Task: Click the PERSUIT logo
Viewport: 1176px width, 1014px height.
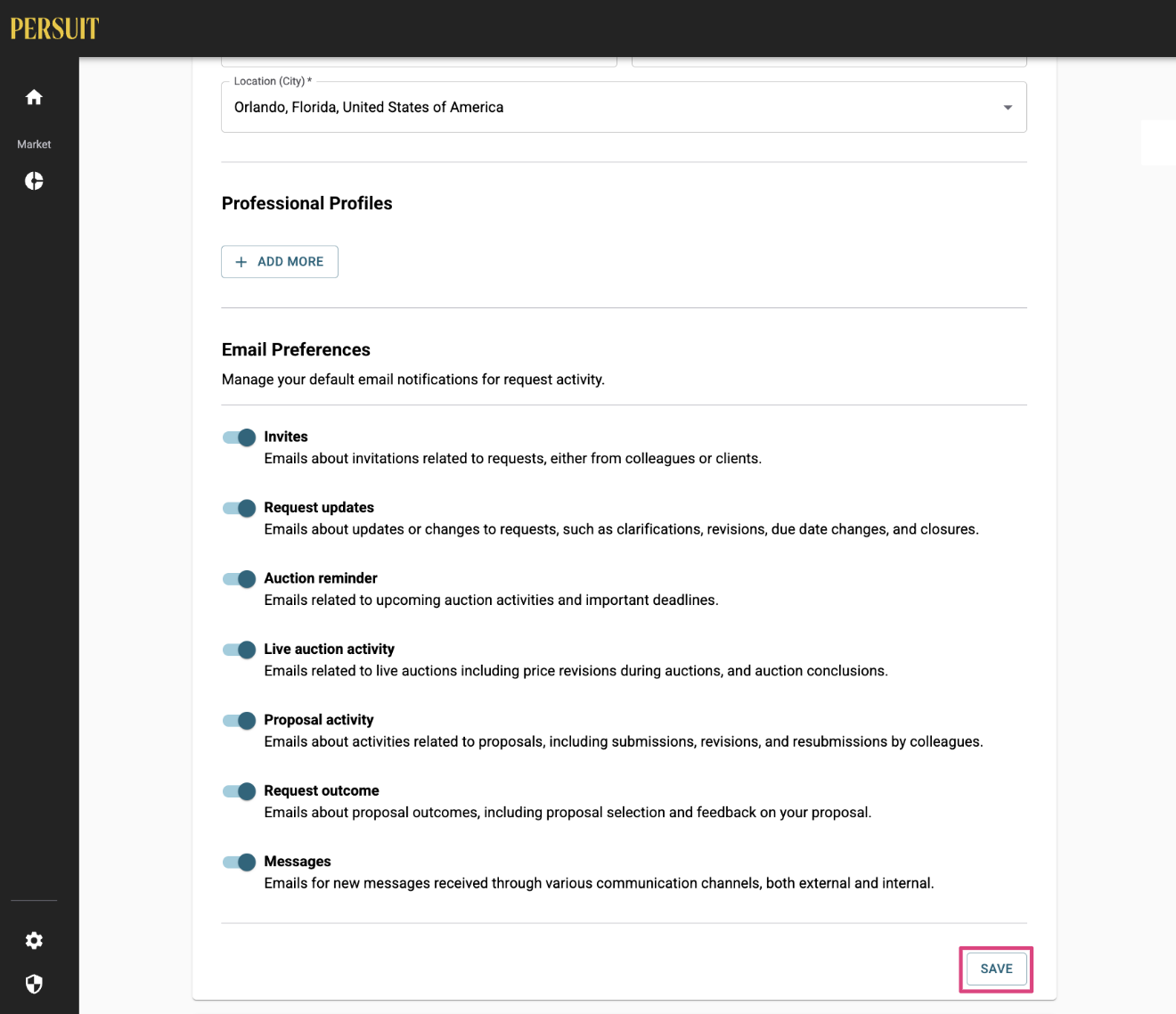Action: [54, 29]
